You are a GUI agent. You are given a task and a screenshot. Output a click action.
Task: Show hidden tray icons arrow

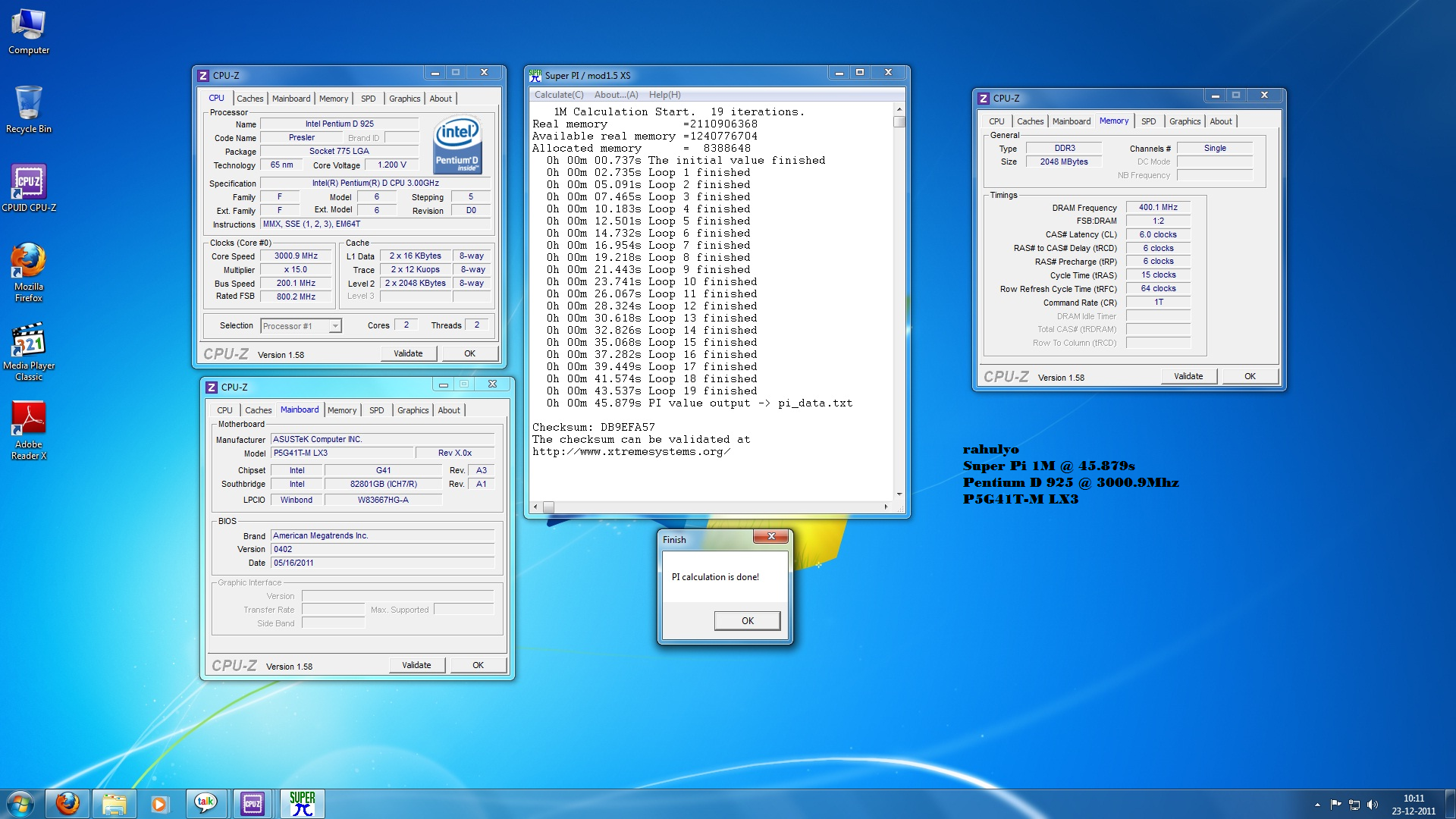point(1317,805)
